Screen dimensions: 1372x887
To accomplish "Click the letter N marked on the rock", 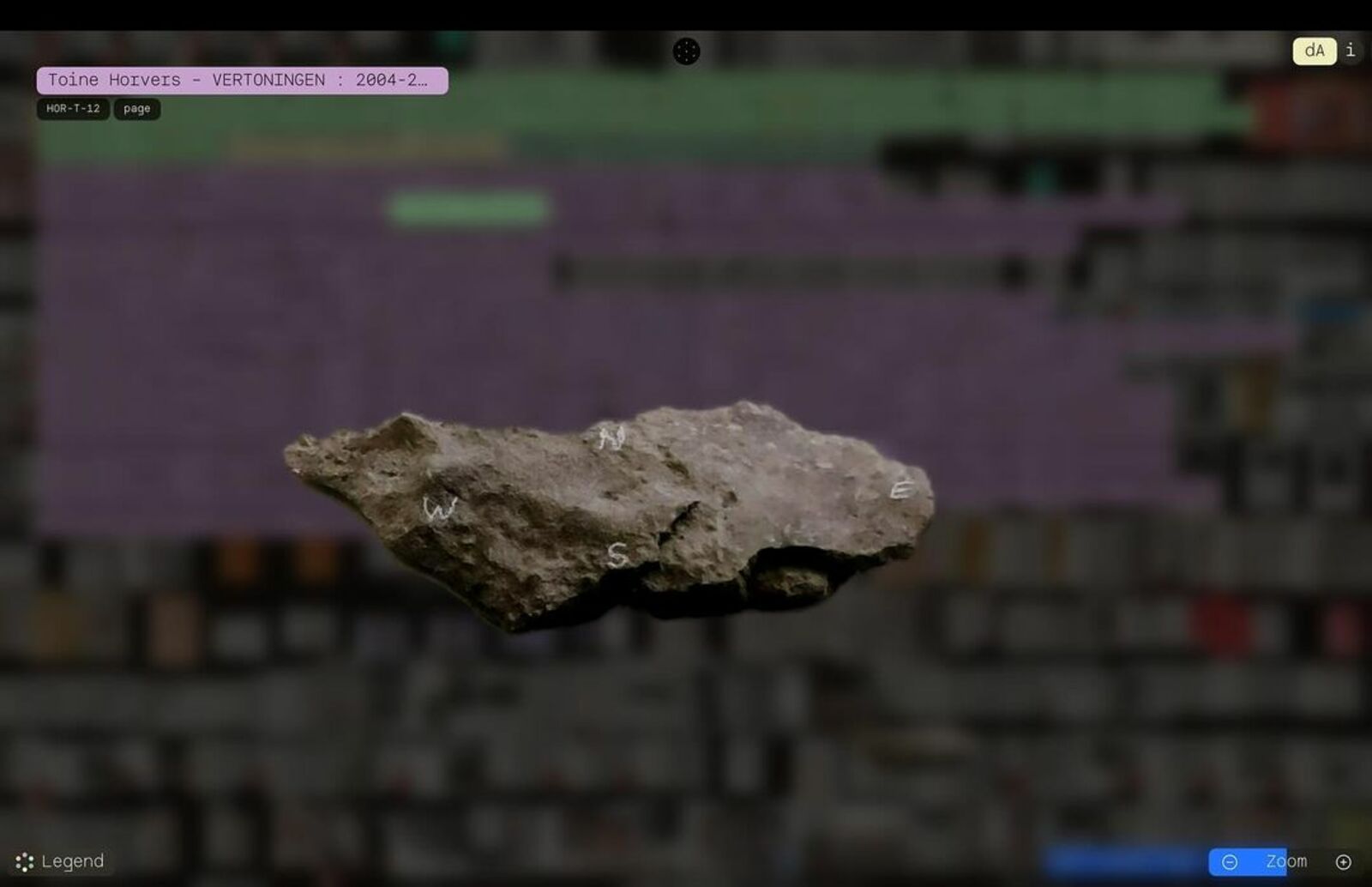I will coord(611,438).
